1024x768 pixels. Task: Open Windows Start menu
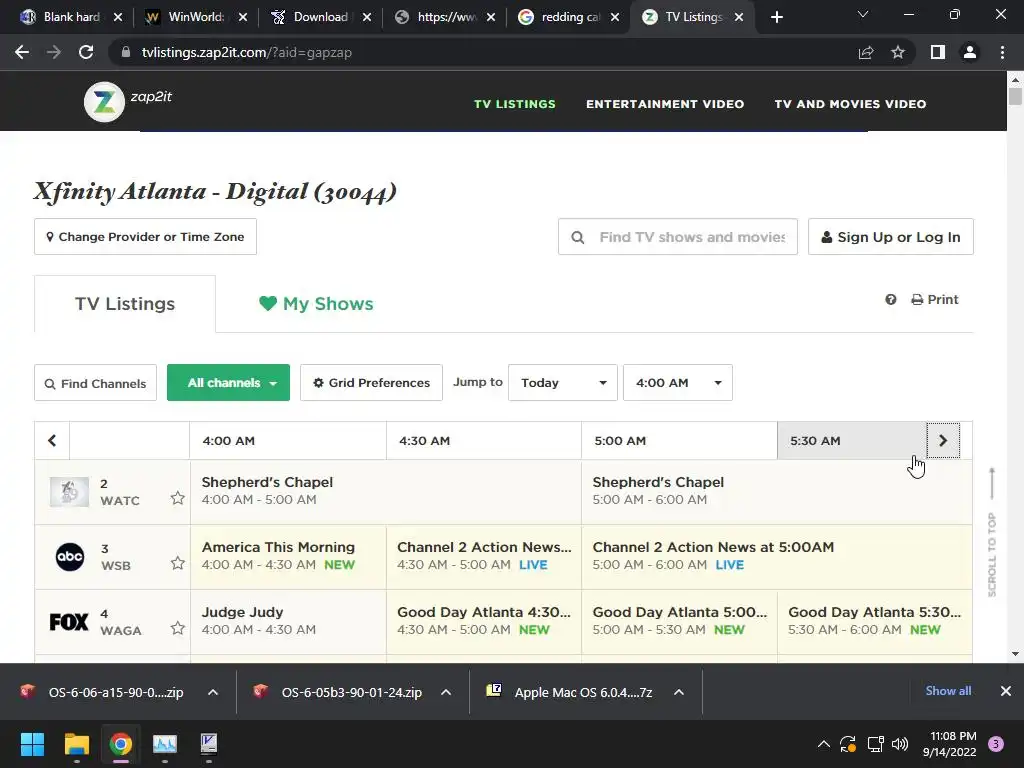32,744
